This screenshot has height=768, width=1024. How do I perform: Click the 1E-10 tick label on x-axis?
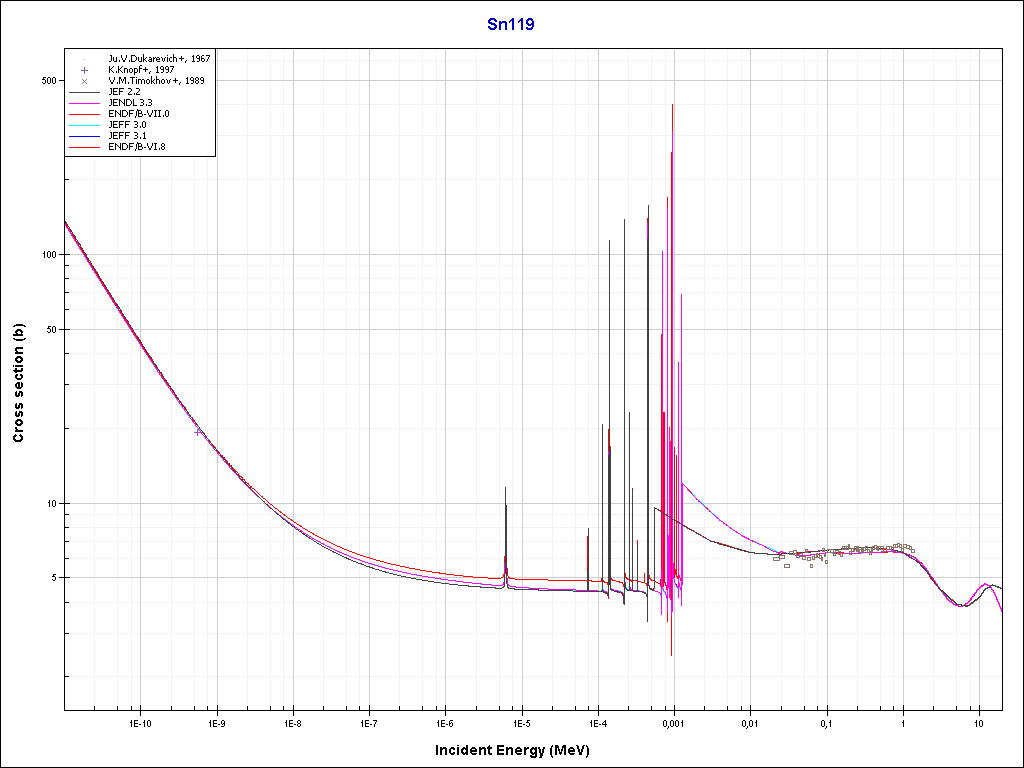(140, 722)
